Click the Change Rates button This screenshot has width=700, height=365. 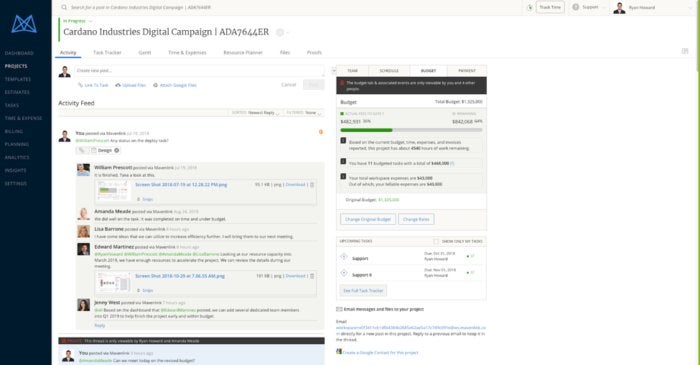416,219
